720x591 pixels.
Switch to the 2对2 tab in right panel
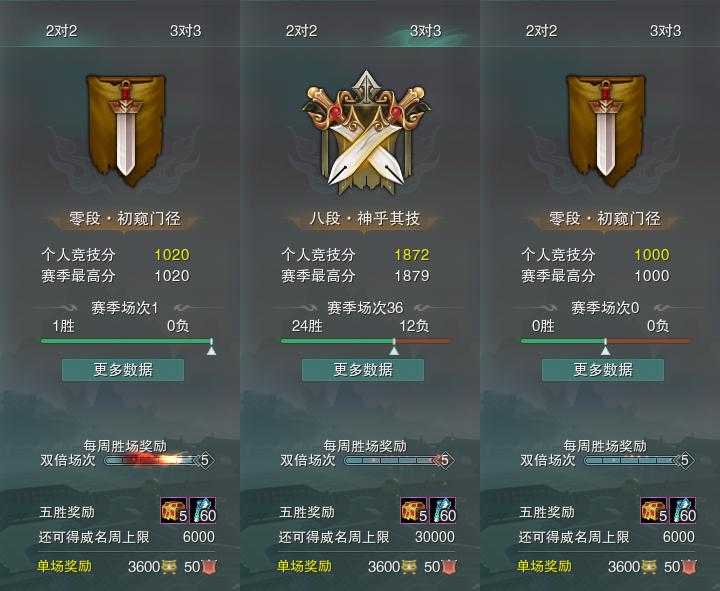pyautogui.click(x=541, y=31)
